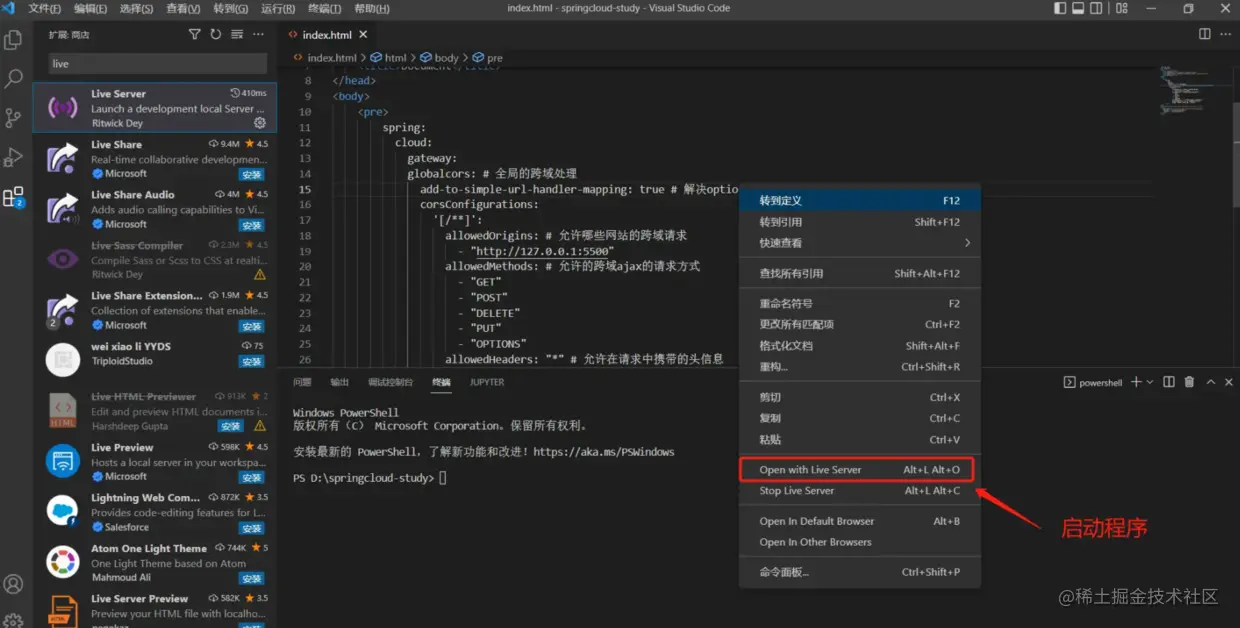Click Open with Live Server menu entry
This screenshot has height=628, width=1240.
coord(860,470)
